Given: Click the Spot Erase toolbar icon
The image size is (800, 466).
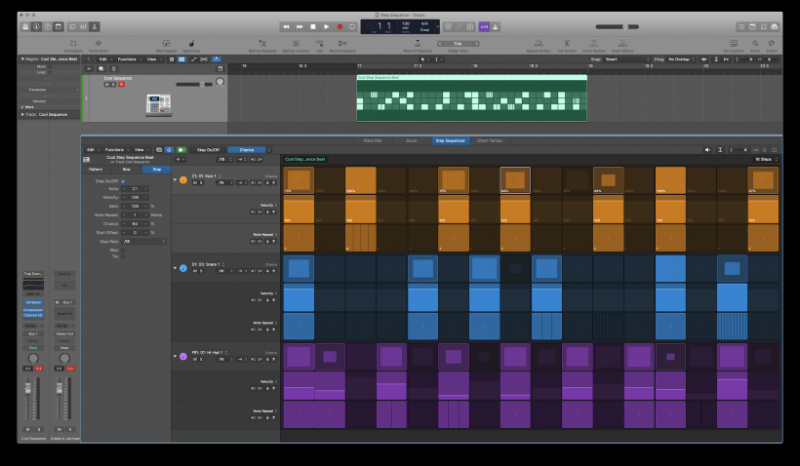Looking at the screenshot, I should pyautogui.click(x=191, y=45).
